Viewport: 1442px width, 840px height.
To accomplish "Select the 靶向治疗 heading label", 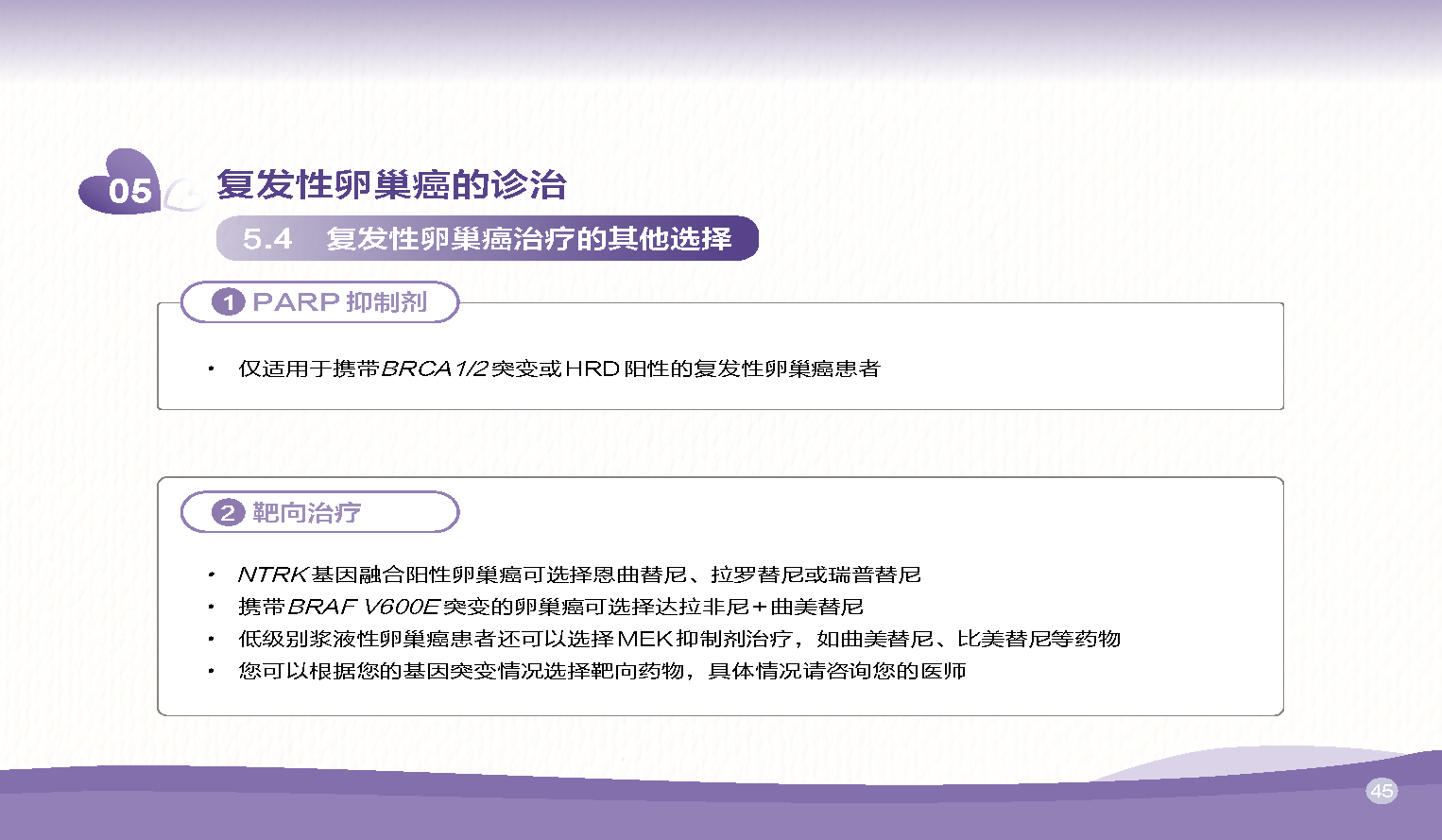I will 306,513.
